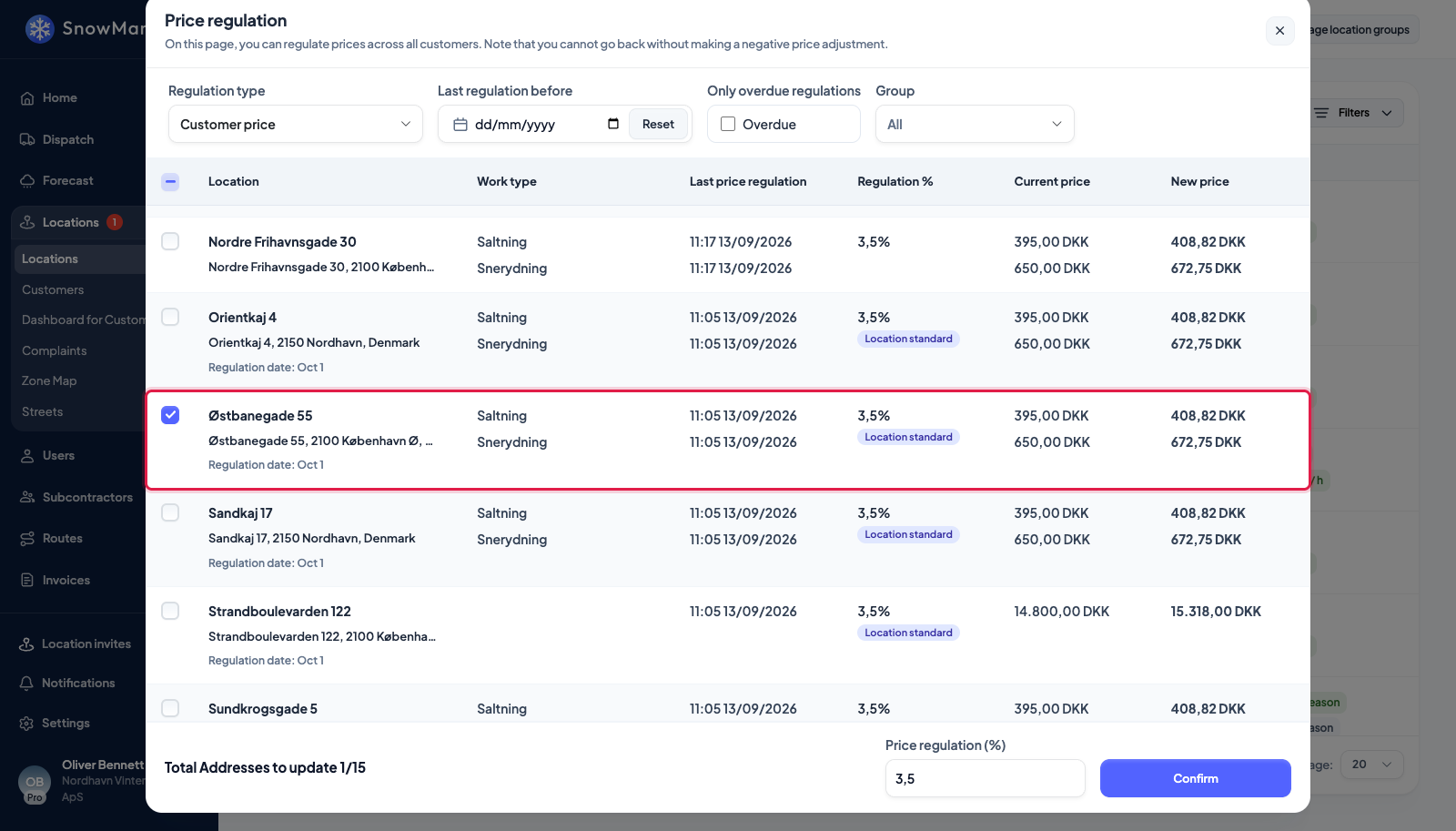
Task: Open the date picker icon beside Reset
Action: coord(613,124)
